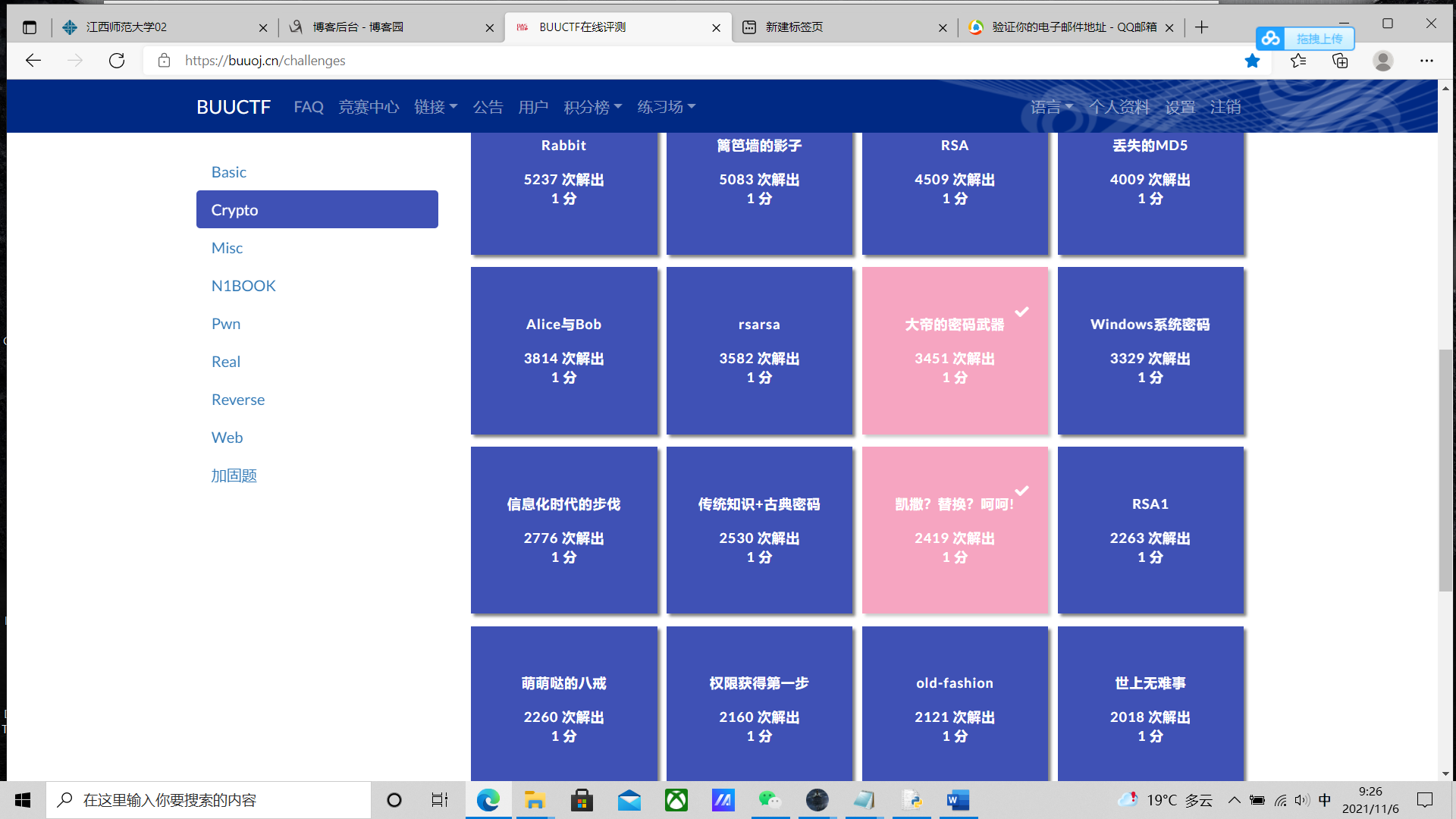Open WeChat from the taskbar
Viewport: 1456px width, 819px height.
click(769, 800)
